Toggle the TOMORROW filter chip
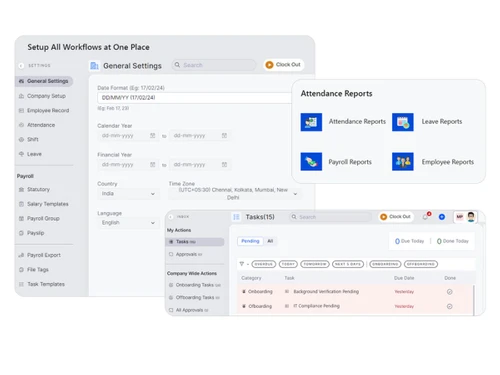 coord(315,264)
